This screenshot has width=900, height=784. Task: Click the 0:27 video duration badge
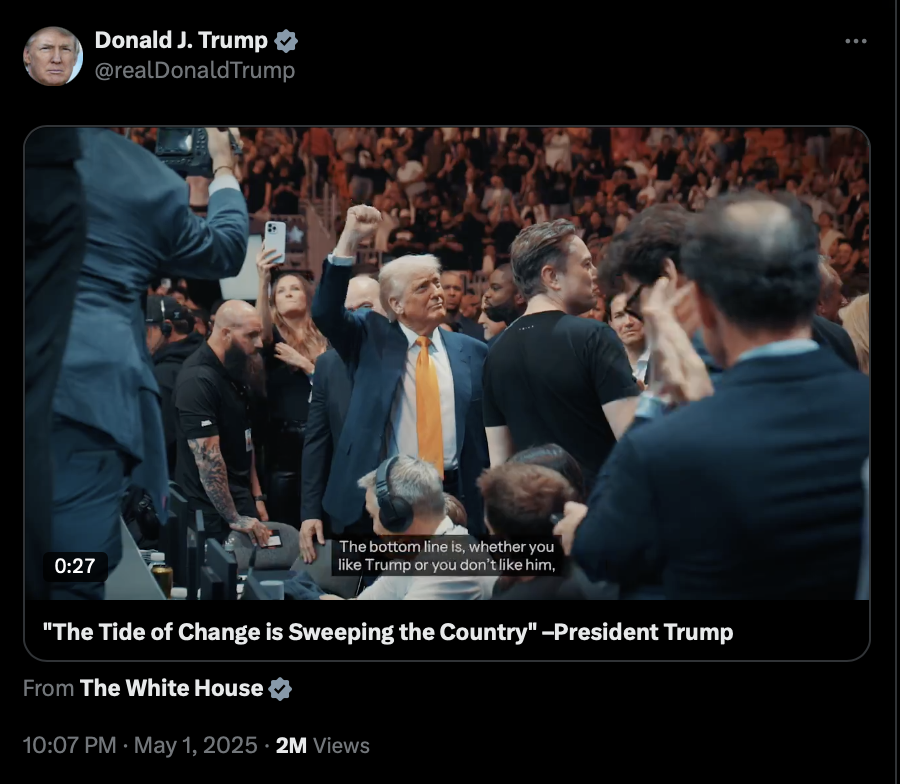(75, 566)
